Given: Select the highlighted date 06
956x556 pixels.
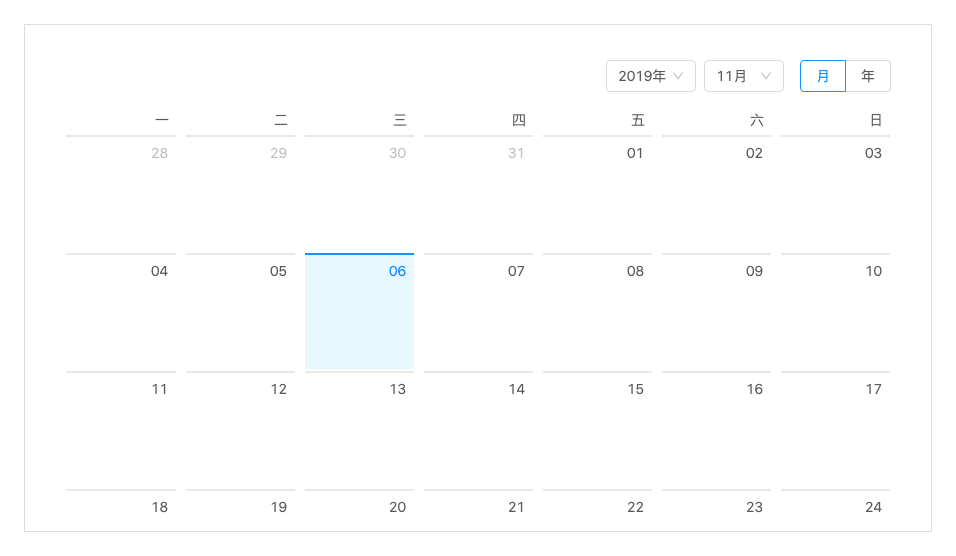Looking at the screenshot, I should pyautogui.click(x=359, y=311).
